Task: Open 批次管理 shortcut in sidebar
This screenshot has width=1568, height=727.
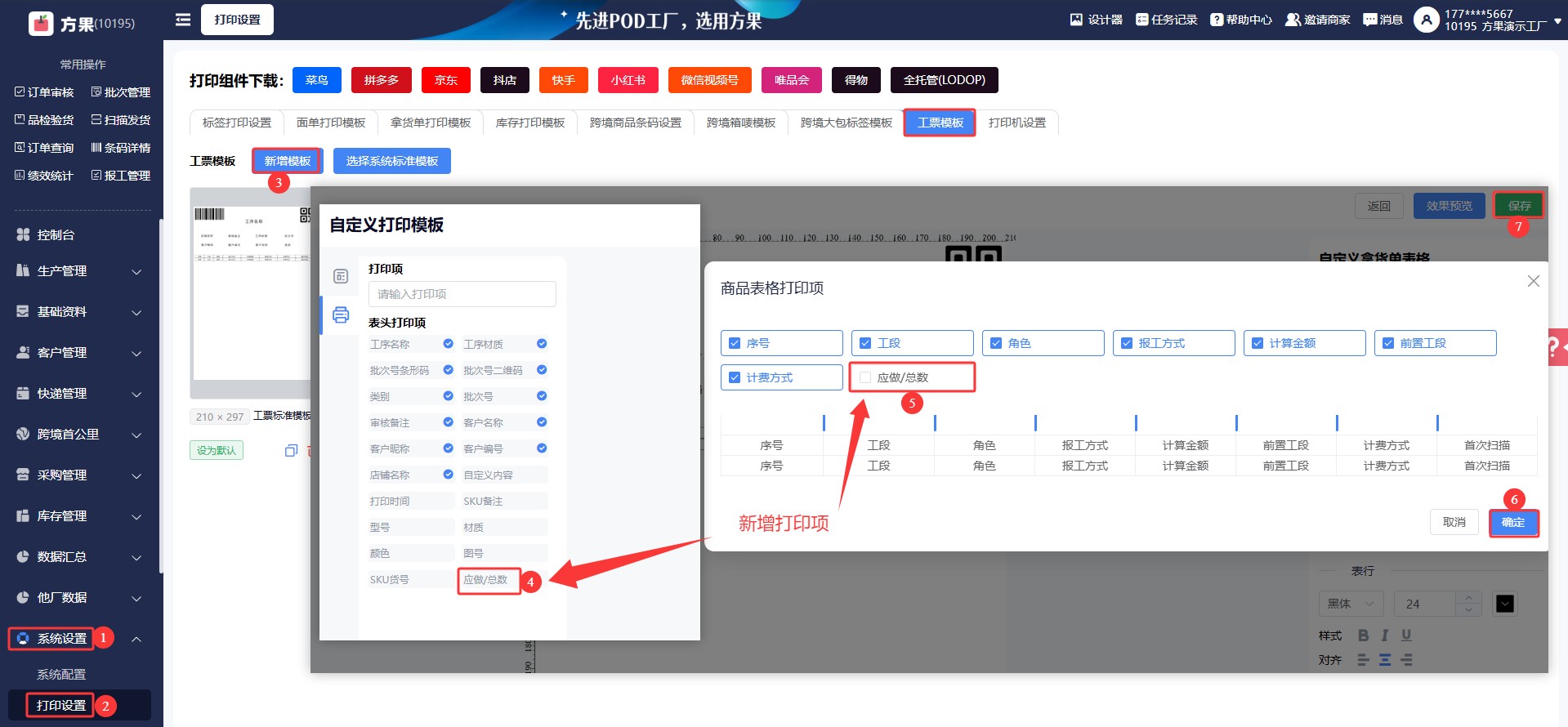Action: [x=121, y=92]
